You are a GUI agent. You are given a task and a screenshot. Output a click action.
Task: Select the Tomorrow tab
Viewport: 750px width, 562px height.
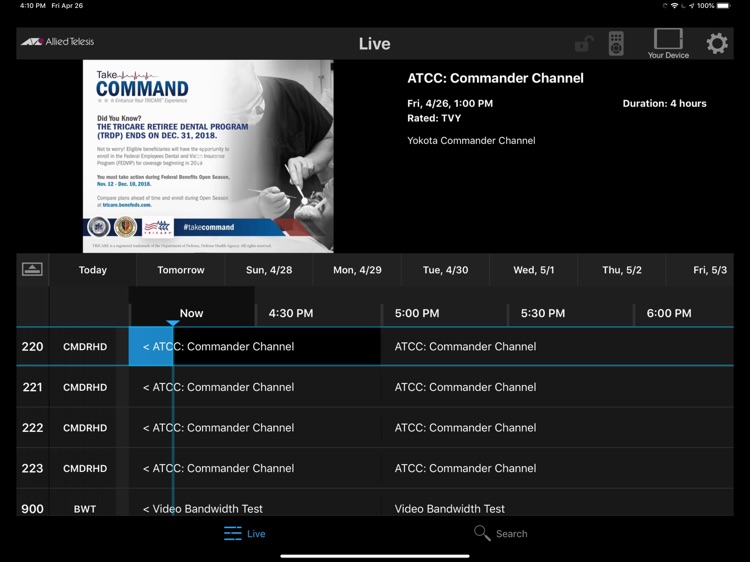tap(181, 270)
